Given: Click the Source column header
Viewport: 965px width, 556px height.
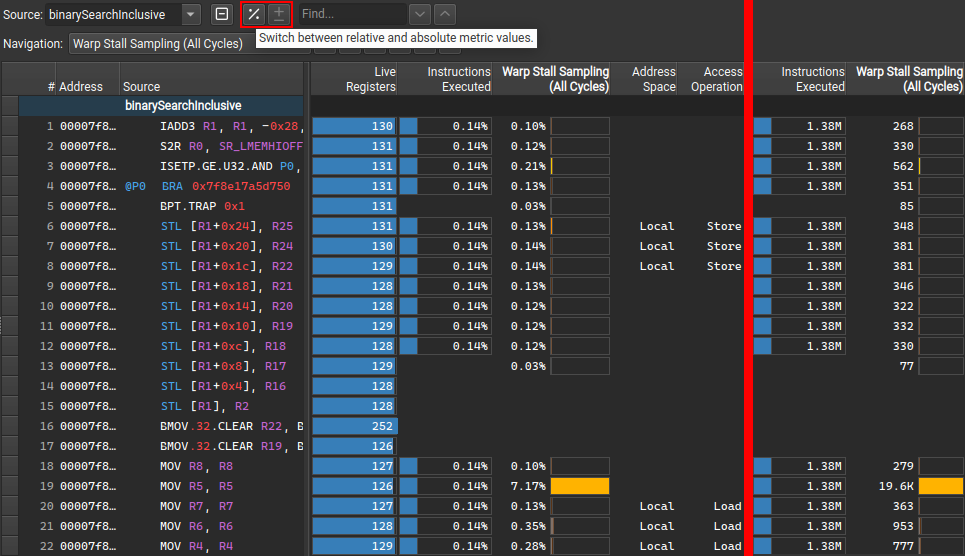Looking at the screenshot, I should 142,87.
